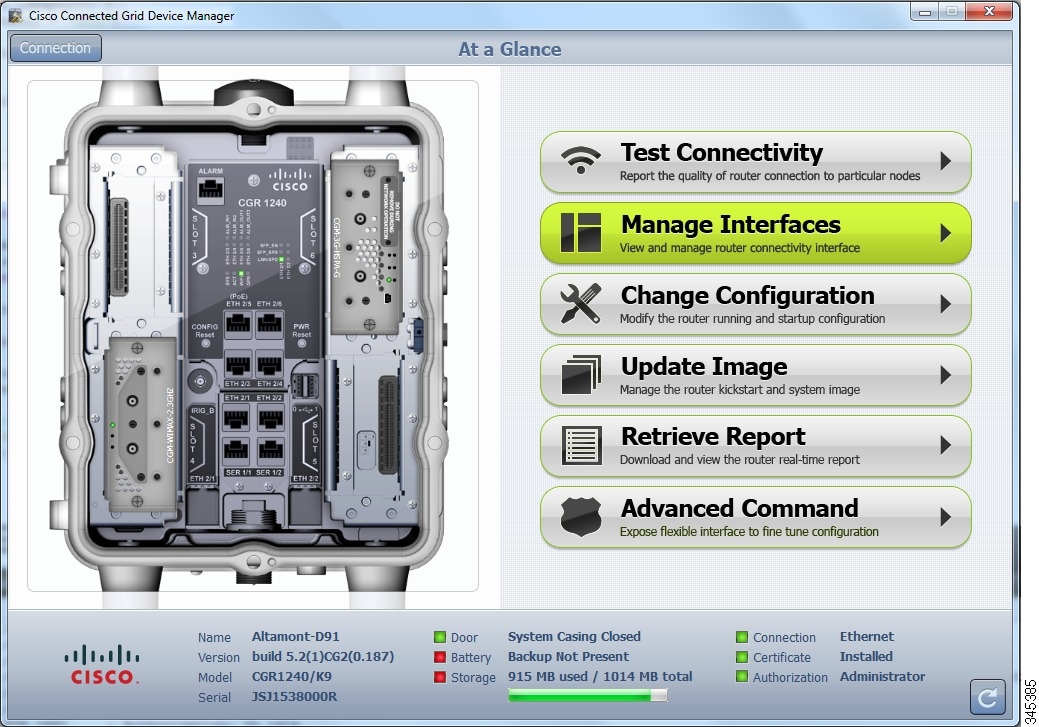Open Advanced Command

pyautogui.click(x=755, y=517)
